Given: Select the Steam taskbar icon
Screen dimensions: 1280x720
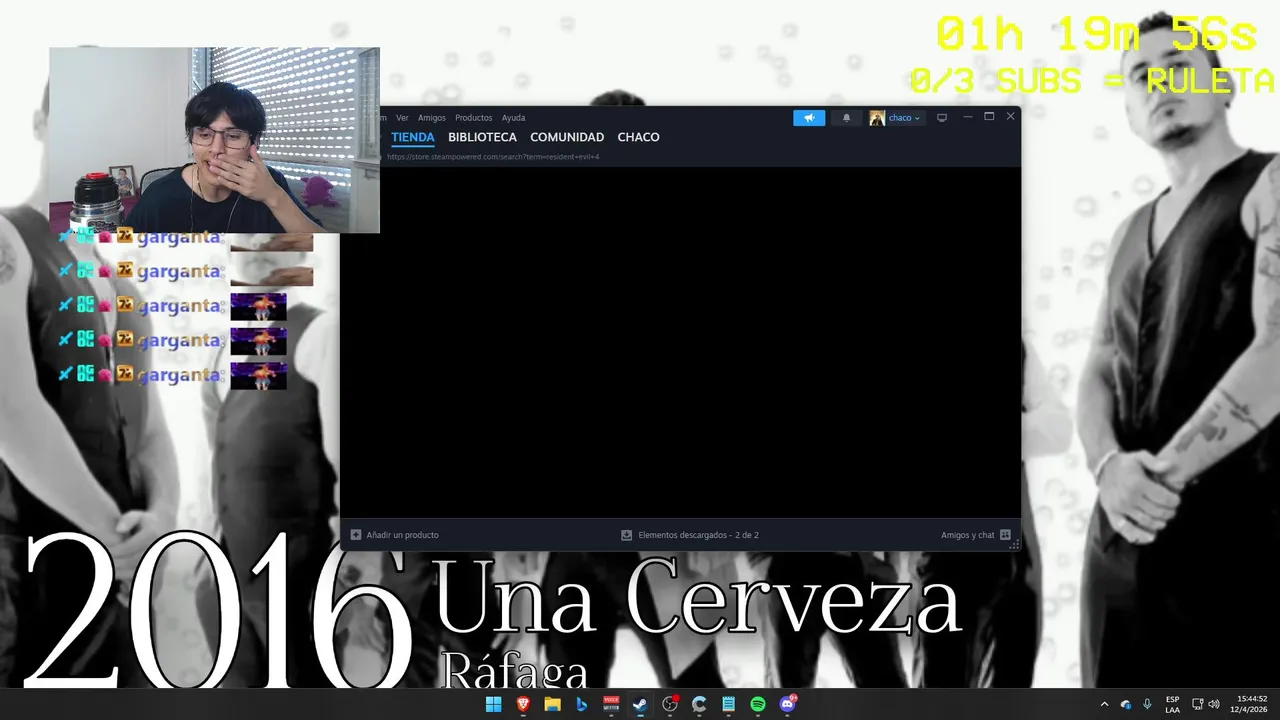Looking at the screenshot, I should point(640,704).
